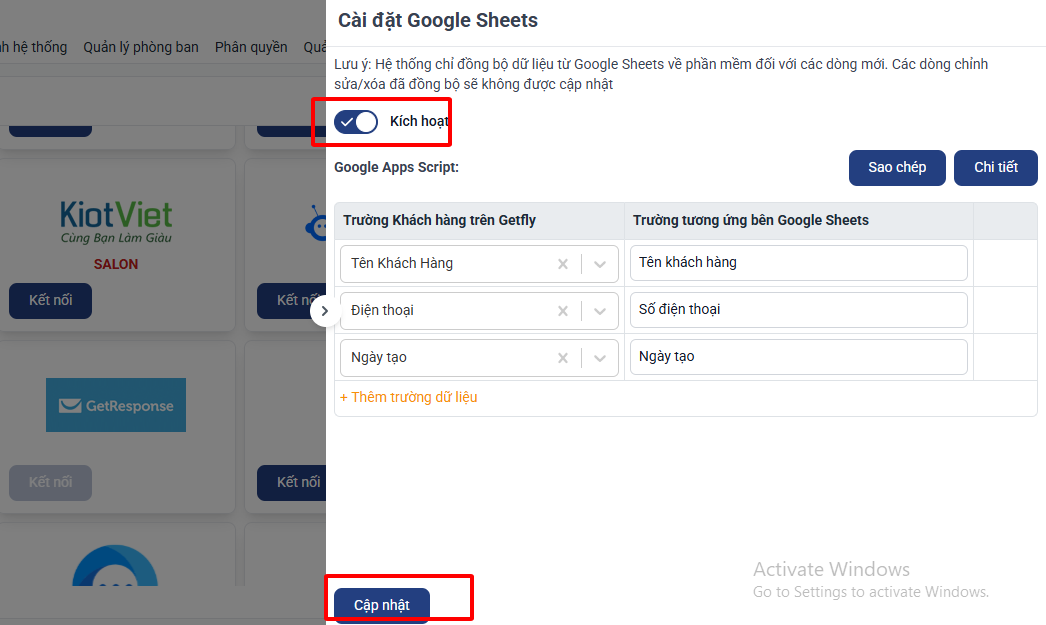The height and width of the screenshot is (625, 1046).
Task: Expand the Điện thoại dropdown
Action: click(x=600, y=311)
